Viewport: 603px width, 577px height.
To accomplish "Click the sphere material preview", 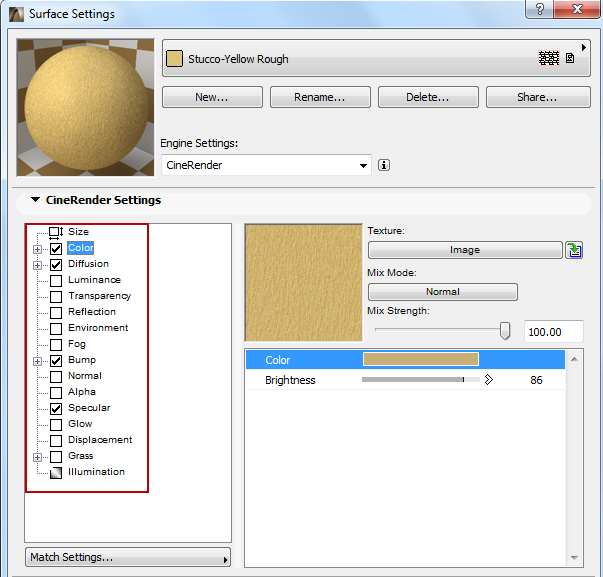I will click(x=85, y=108).
